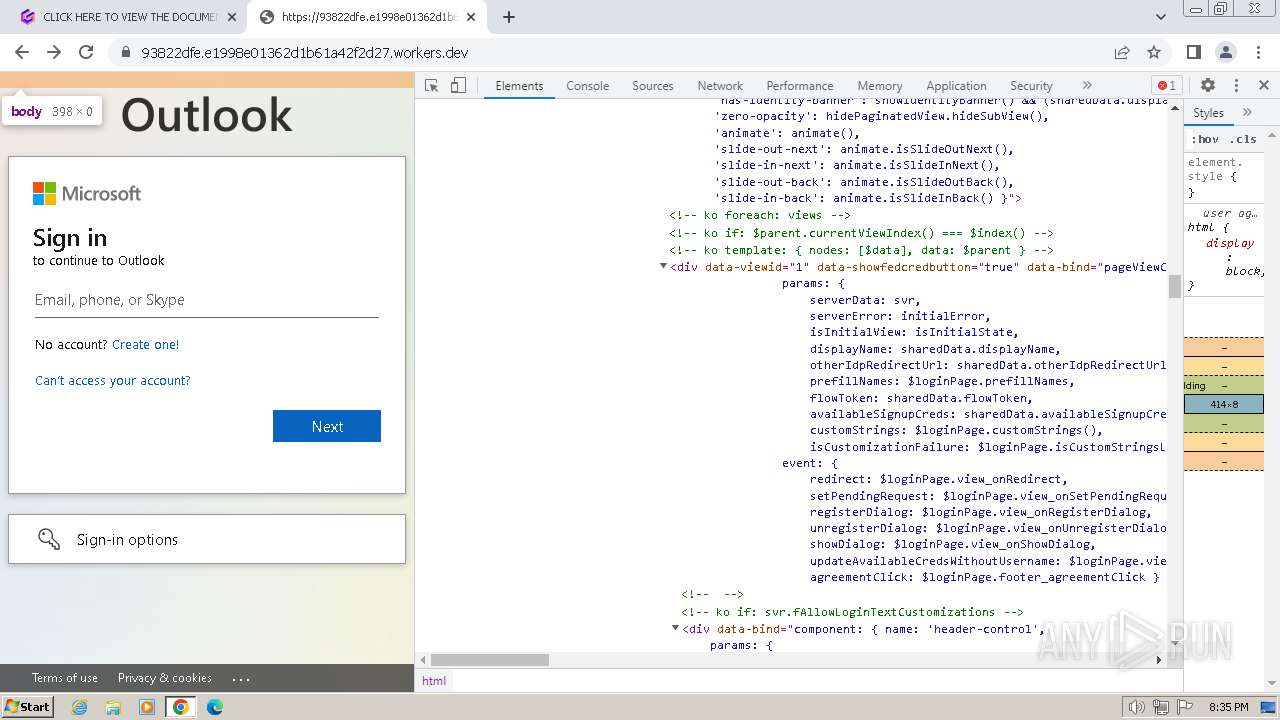Screen dimensions: 1280x720
Task: Open the Network tab
Action: tap(720, 86)
